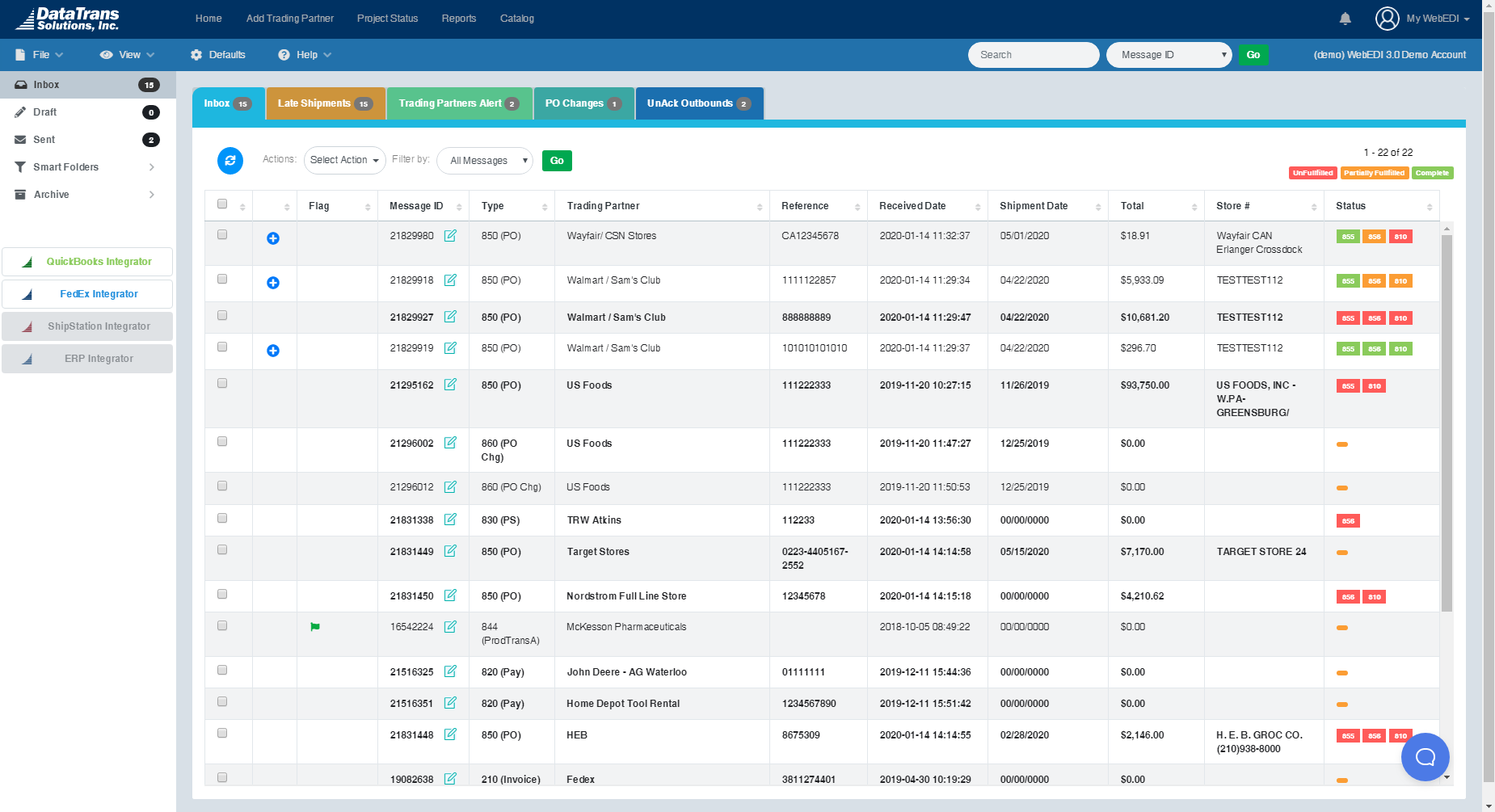
Task: Check the box for message 21831450
Action: tap(222, 595)
